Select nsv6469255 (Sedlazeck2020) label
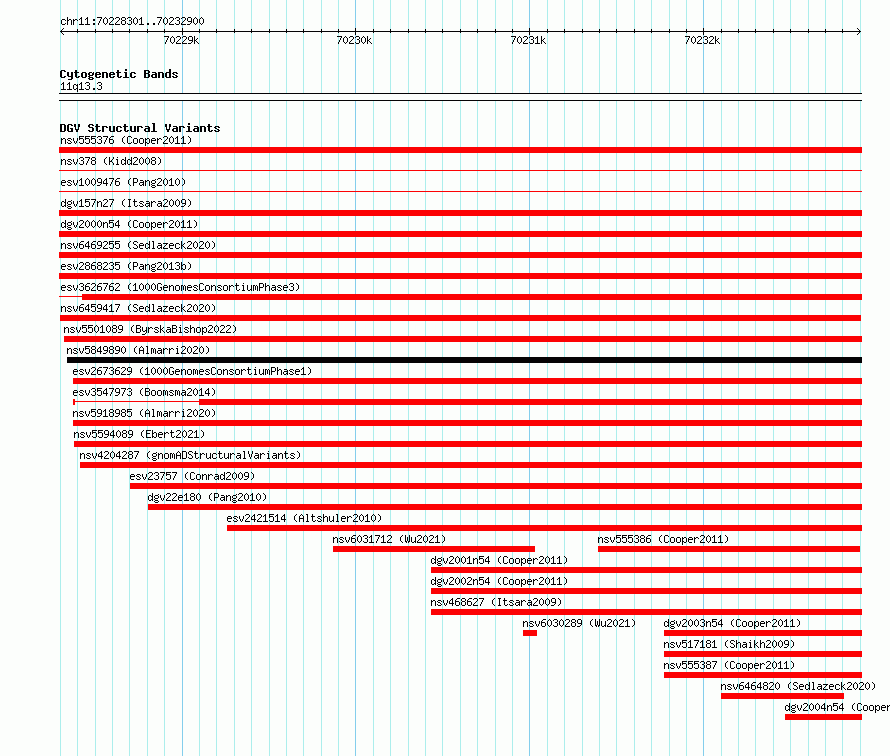 point(138,245)
